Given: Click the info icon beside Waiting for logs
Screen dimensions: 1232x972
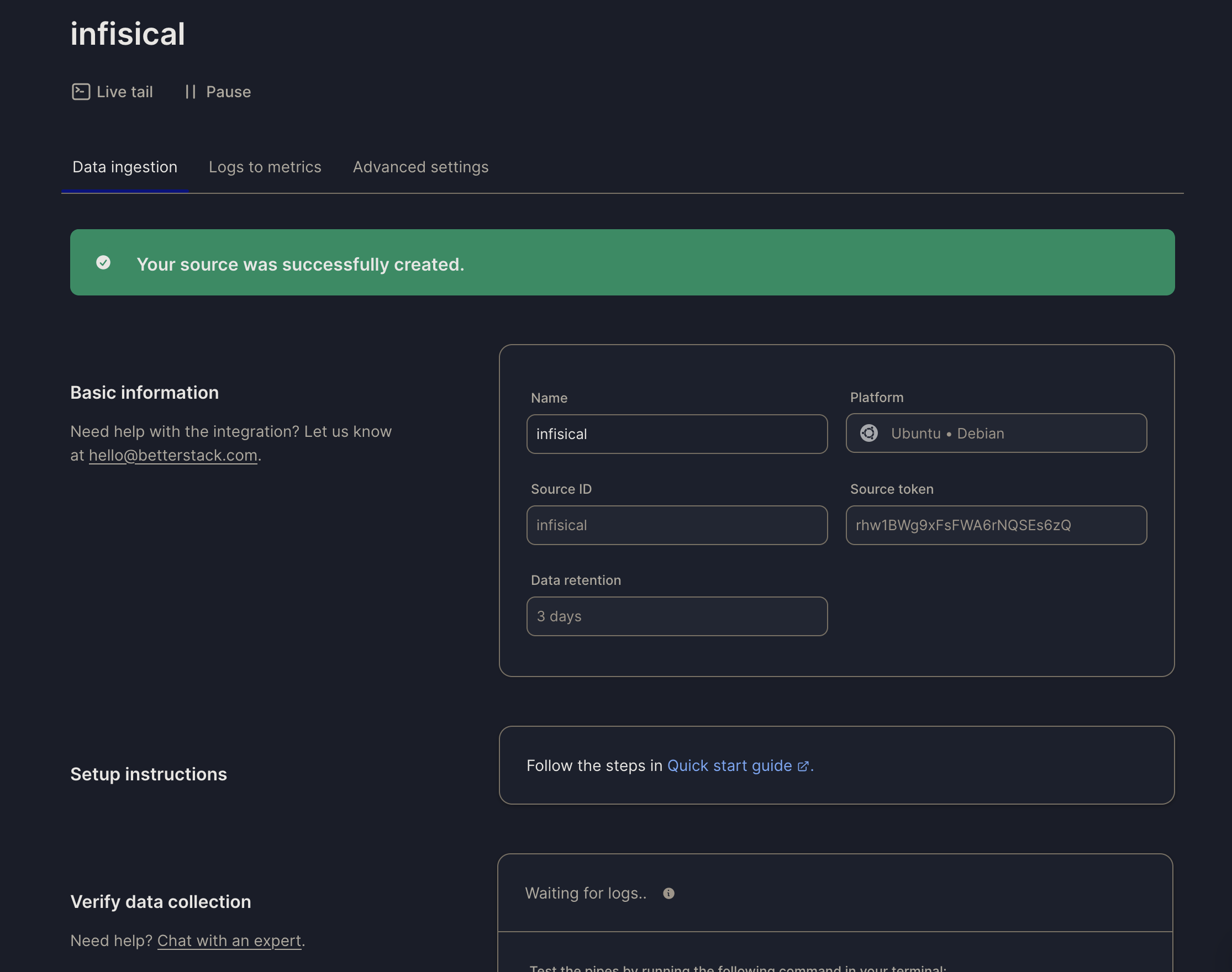Looking at the screenshot, I should tap(668, 894).
